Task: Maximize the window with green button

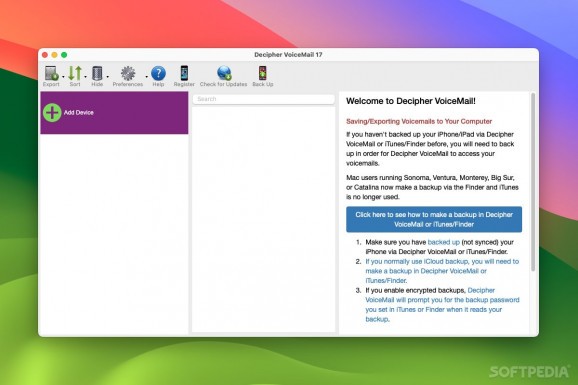Action: [64, 55]
